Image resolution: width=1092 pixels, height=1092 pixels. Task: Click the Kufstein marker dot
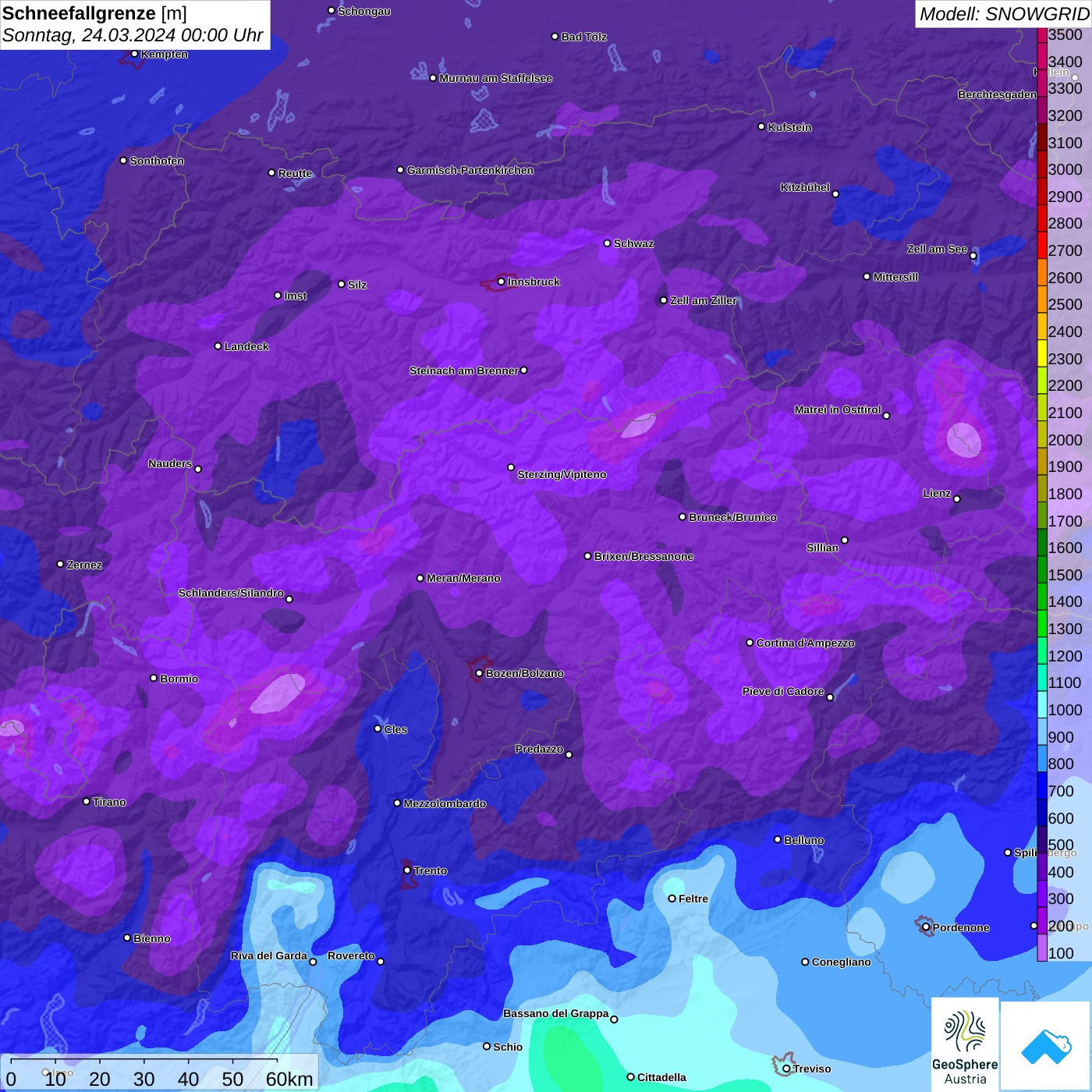click(x=761, y=126)
